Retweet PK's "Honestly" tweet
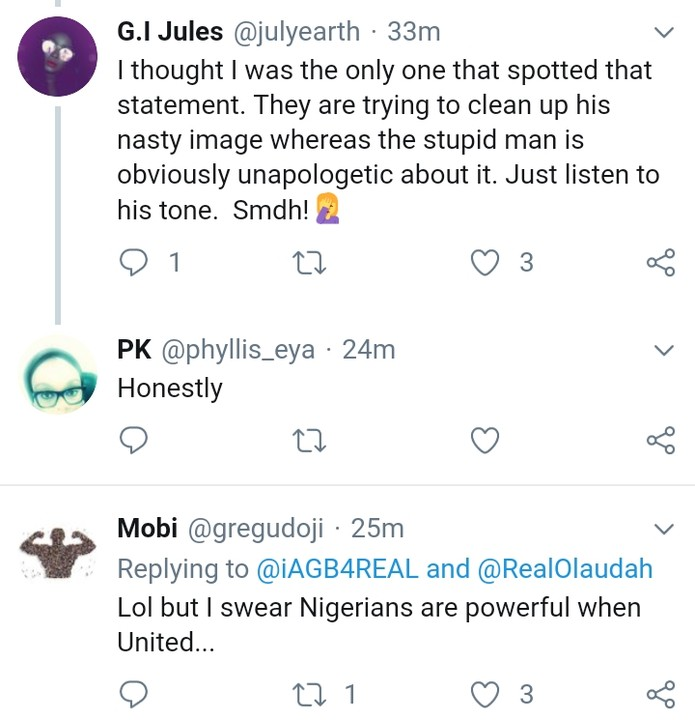695x720 pixels. (x=309, y=440)
